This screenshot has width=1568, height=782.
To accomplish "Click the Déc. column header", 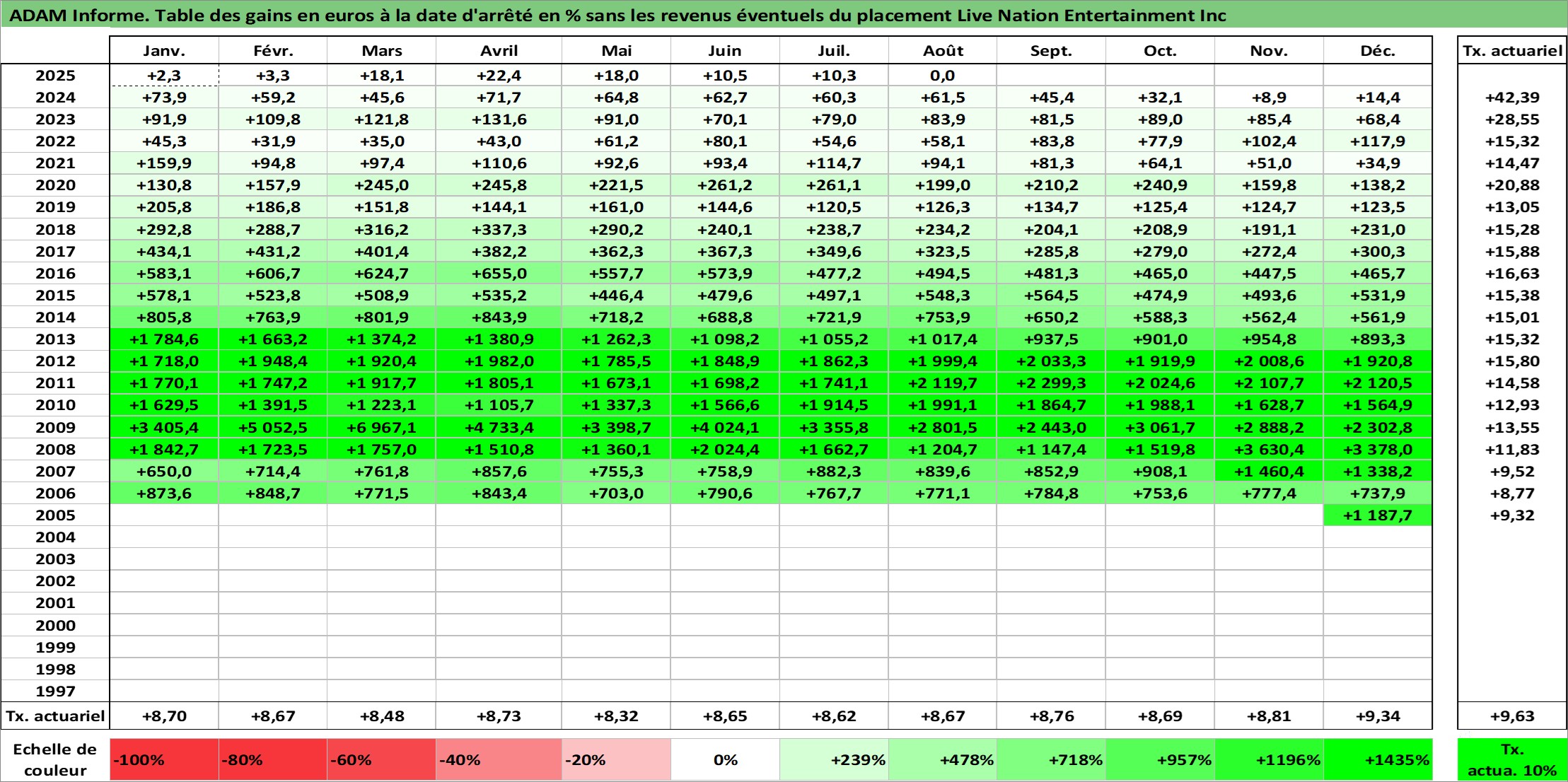I will point(1377,50).
